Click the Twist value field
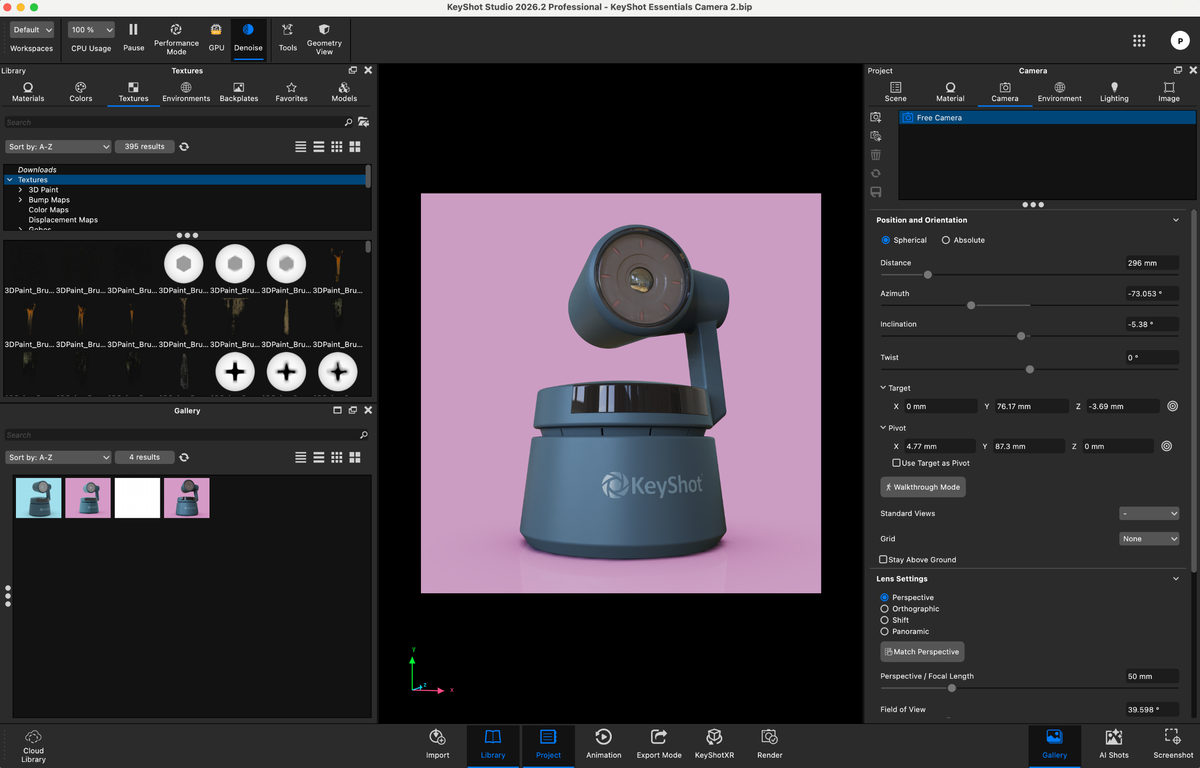The width and height of the screenshot is (1200, 768). (1152, 357)
